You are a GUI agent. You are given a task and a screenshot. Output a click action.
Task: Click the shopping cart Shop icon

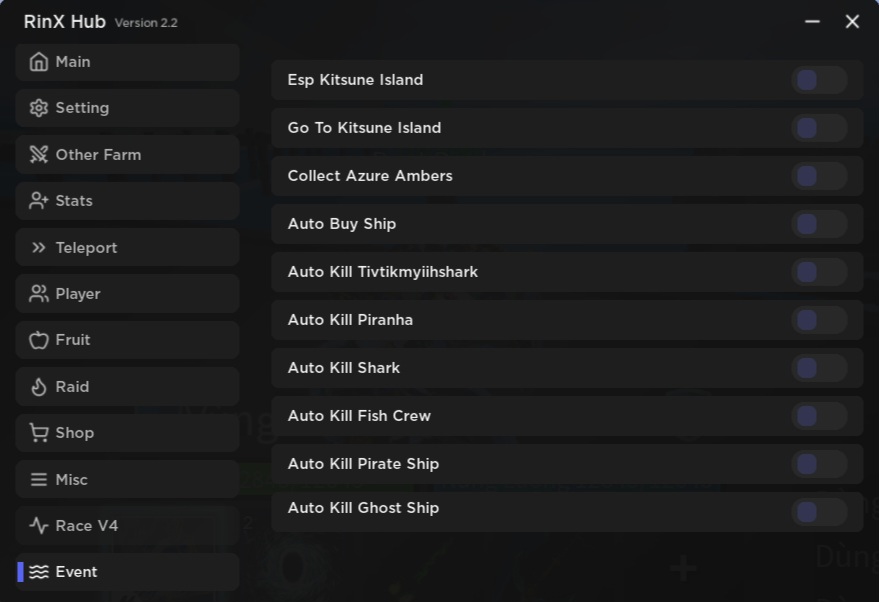pos(39,433)
